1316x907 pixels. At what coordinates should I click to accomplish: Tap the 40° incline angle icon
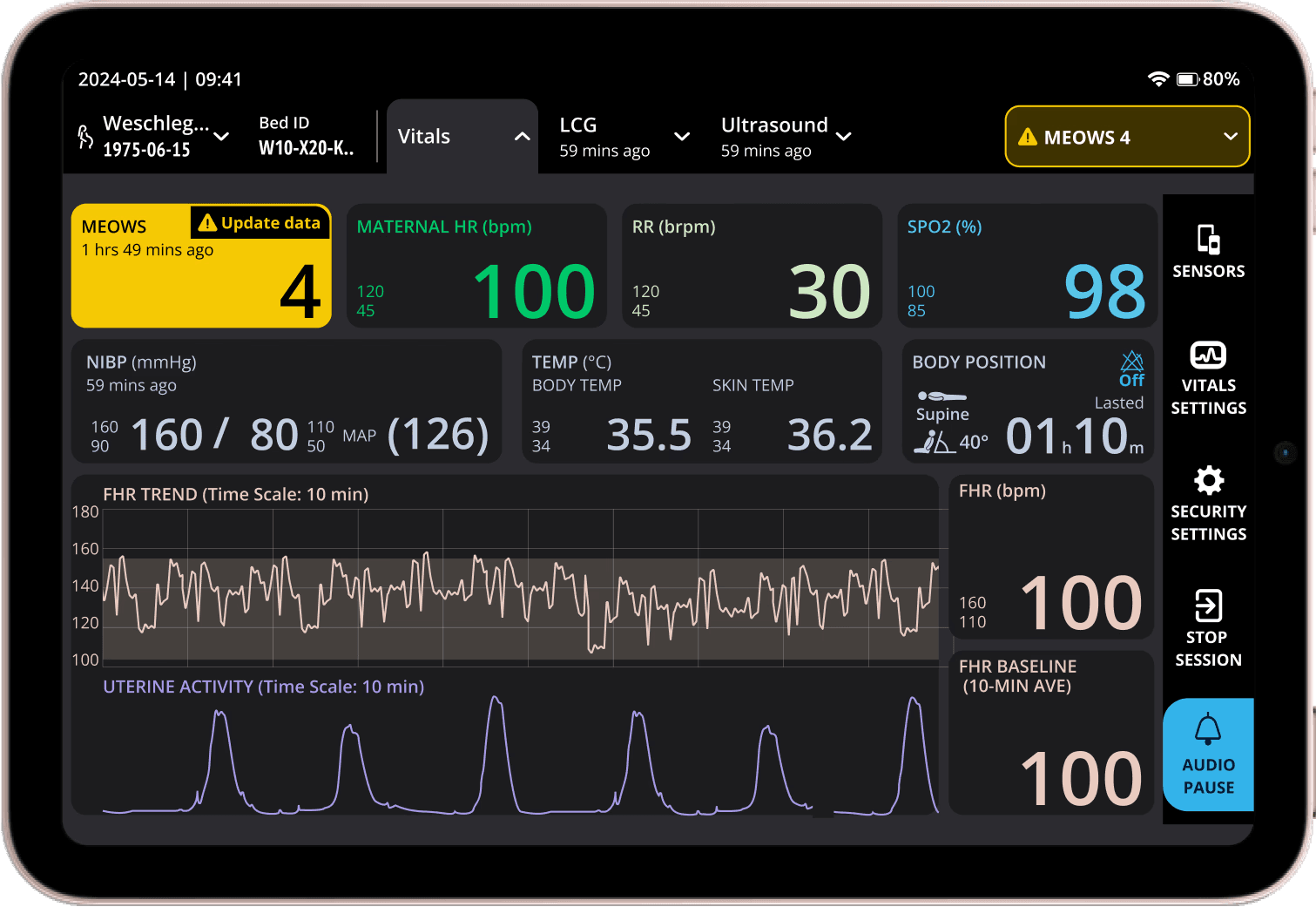(934, 442)
